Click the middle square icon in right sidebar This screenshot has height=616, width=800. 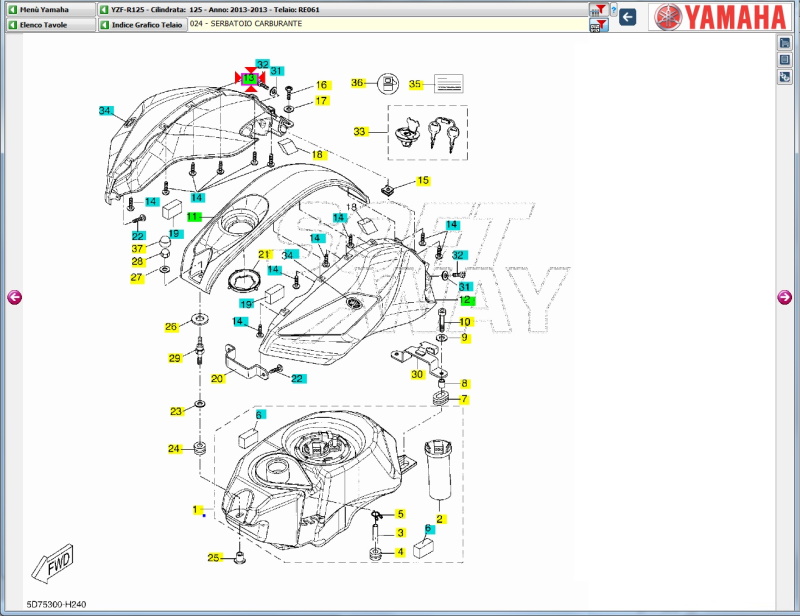pos(785,60)
